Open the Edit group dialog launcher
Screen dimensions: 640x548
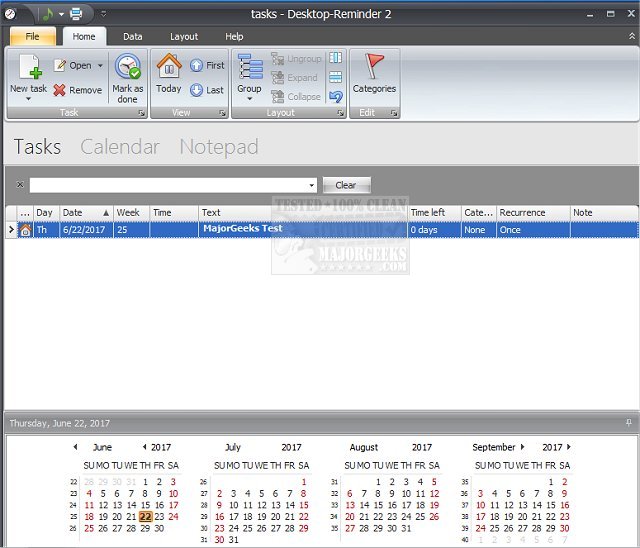click(x=393, y=113)
